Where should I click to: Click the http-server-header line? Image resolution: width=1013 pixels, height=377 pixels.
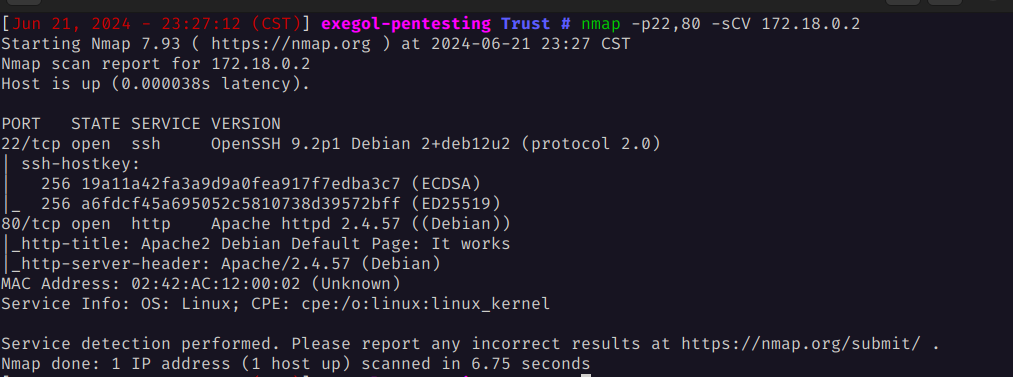221,263
